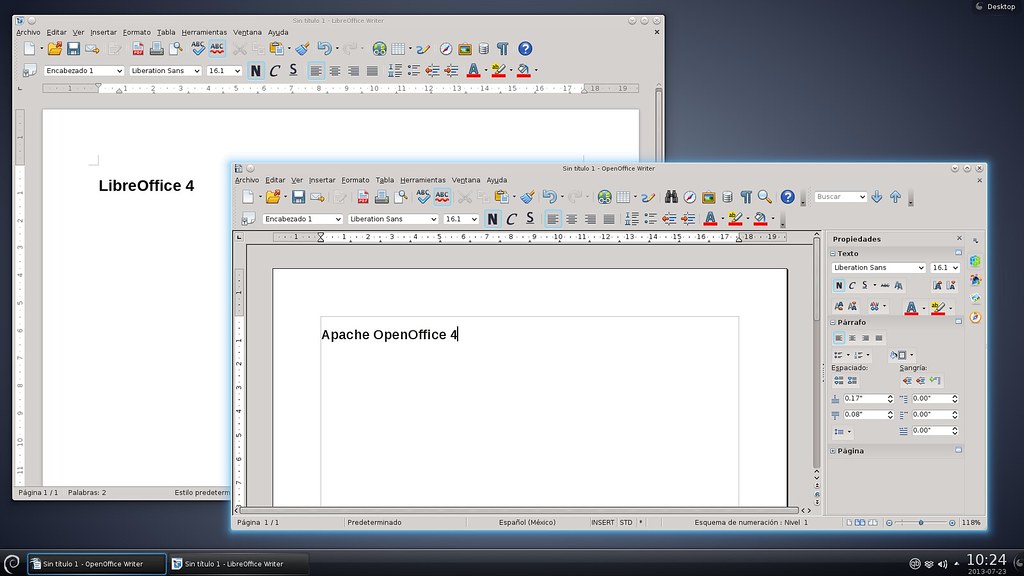Viewport: 1024px width, 576px height.
Task: Open Tabla menu in LibreOffice Writer
Action: coord(166,32)
